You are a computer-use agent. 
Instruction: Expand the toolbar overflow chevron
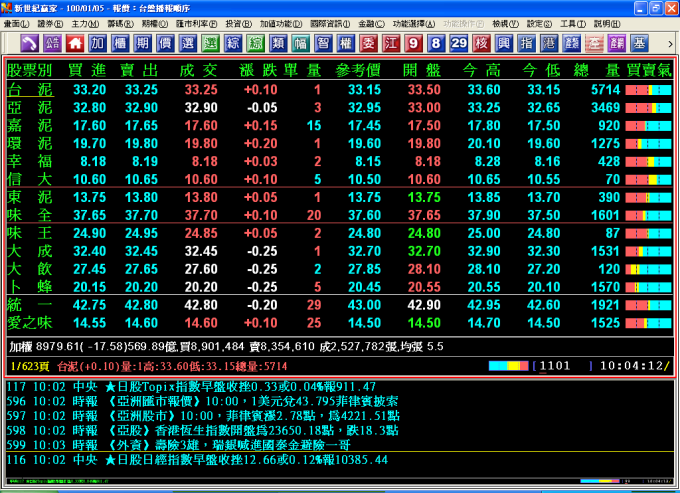tap(670, 44)
